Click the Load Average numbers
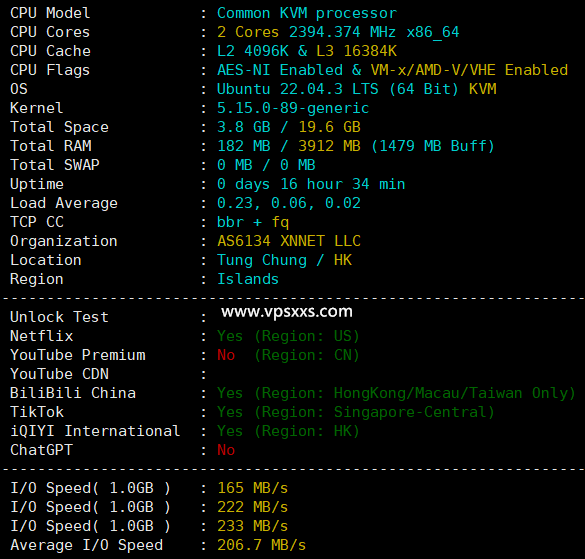Viewport: 585px width, 559px height. click(x=289, y=203)
